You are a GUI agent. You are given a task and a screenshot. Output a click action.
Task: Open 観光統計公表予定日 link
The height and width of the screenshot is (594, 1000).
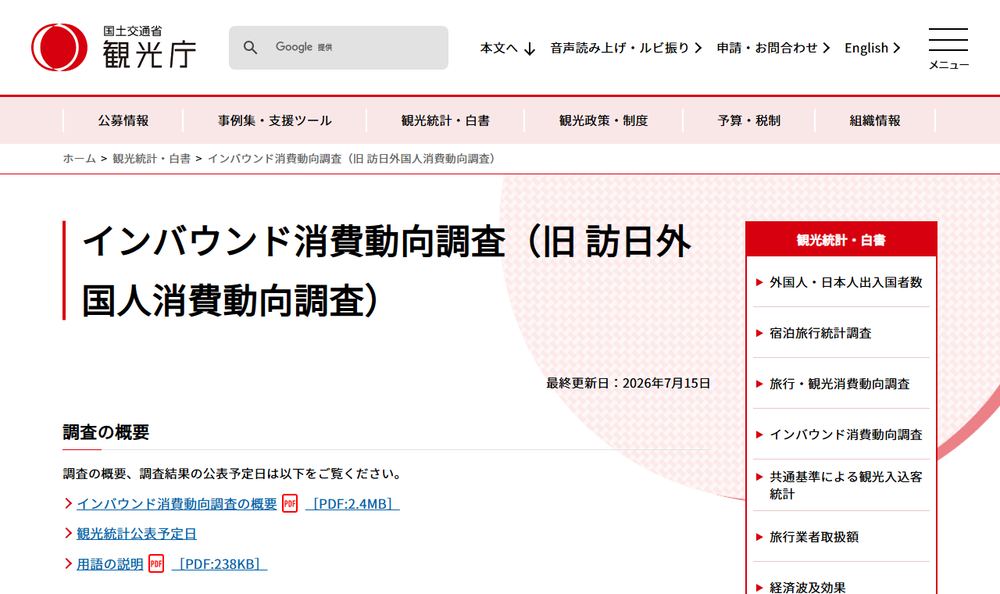tap(136, 534)
